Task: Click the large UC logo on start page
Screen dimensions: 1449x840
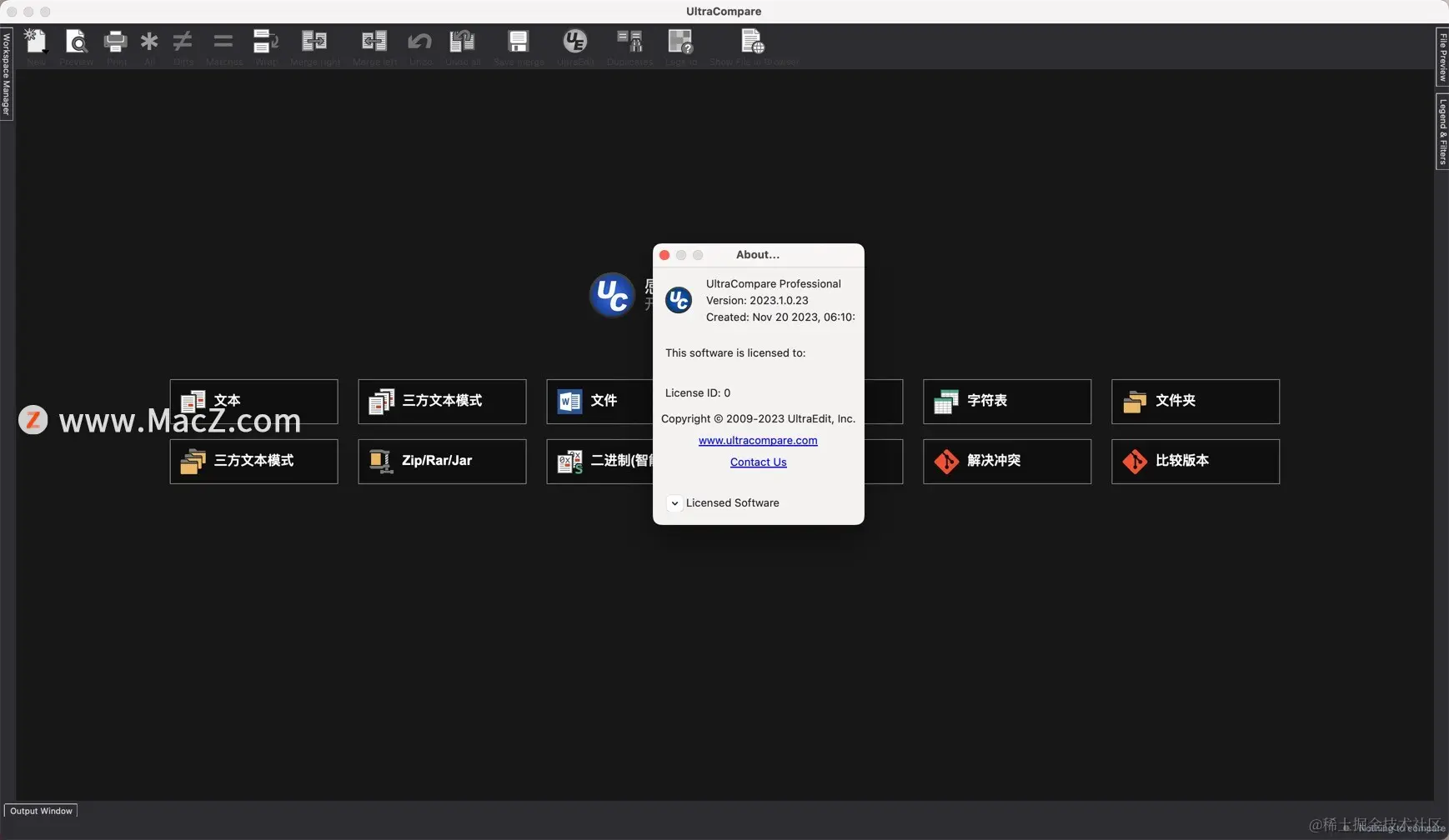Action: pos(612,295)
